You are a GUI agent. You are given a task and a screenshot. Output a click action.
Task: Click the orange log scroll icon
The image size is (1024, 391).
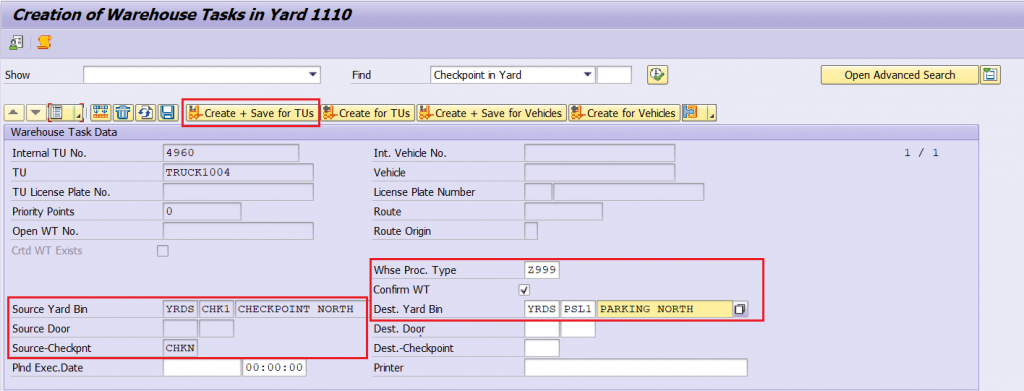(x=44, y=43)
